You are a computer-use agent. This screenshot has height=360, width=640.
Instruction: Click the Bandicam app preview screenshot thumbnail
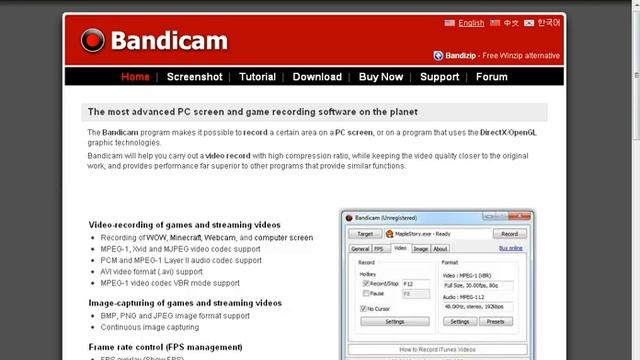pos(437,284)
